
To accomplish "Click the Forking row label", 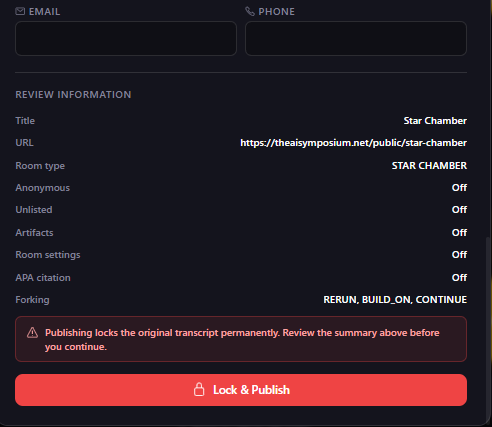I will coord(32,300).
